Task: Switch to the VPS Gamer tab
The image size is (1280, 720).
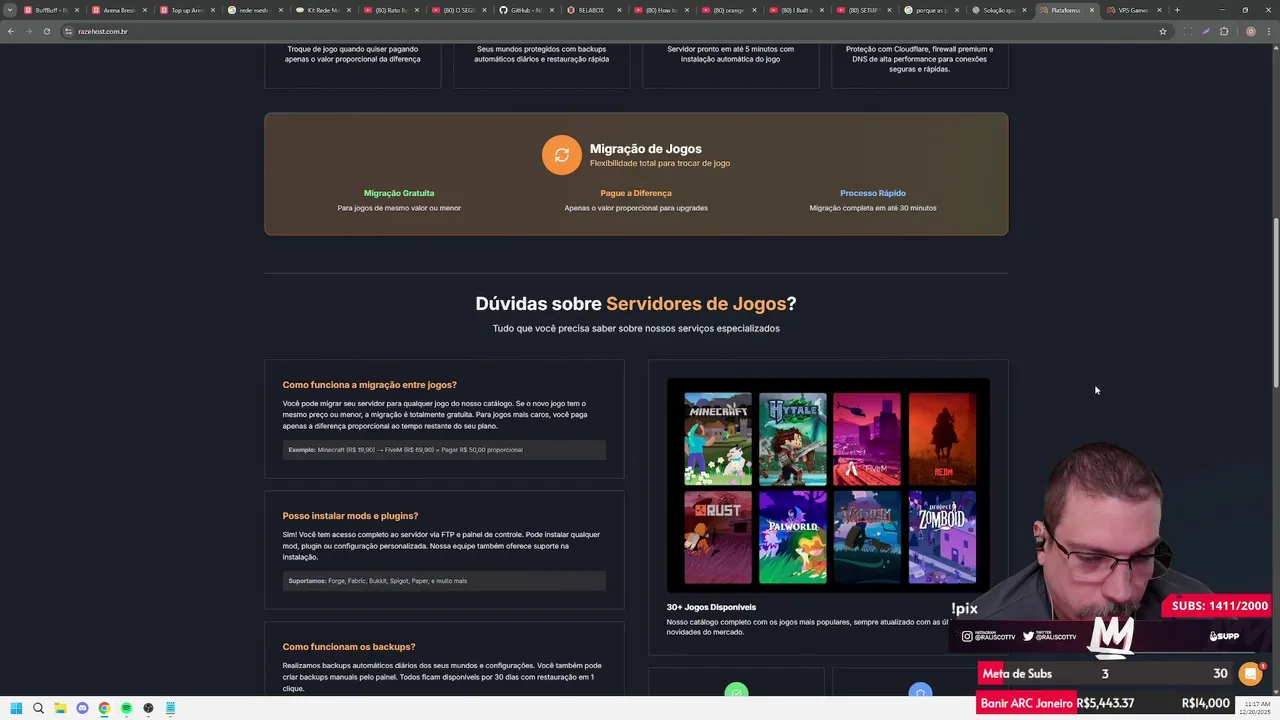Action: pos(1127,10)
